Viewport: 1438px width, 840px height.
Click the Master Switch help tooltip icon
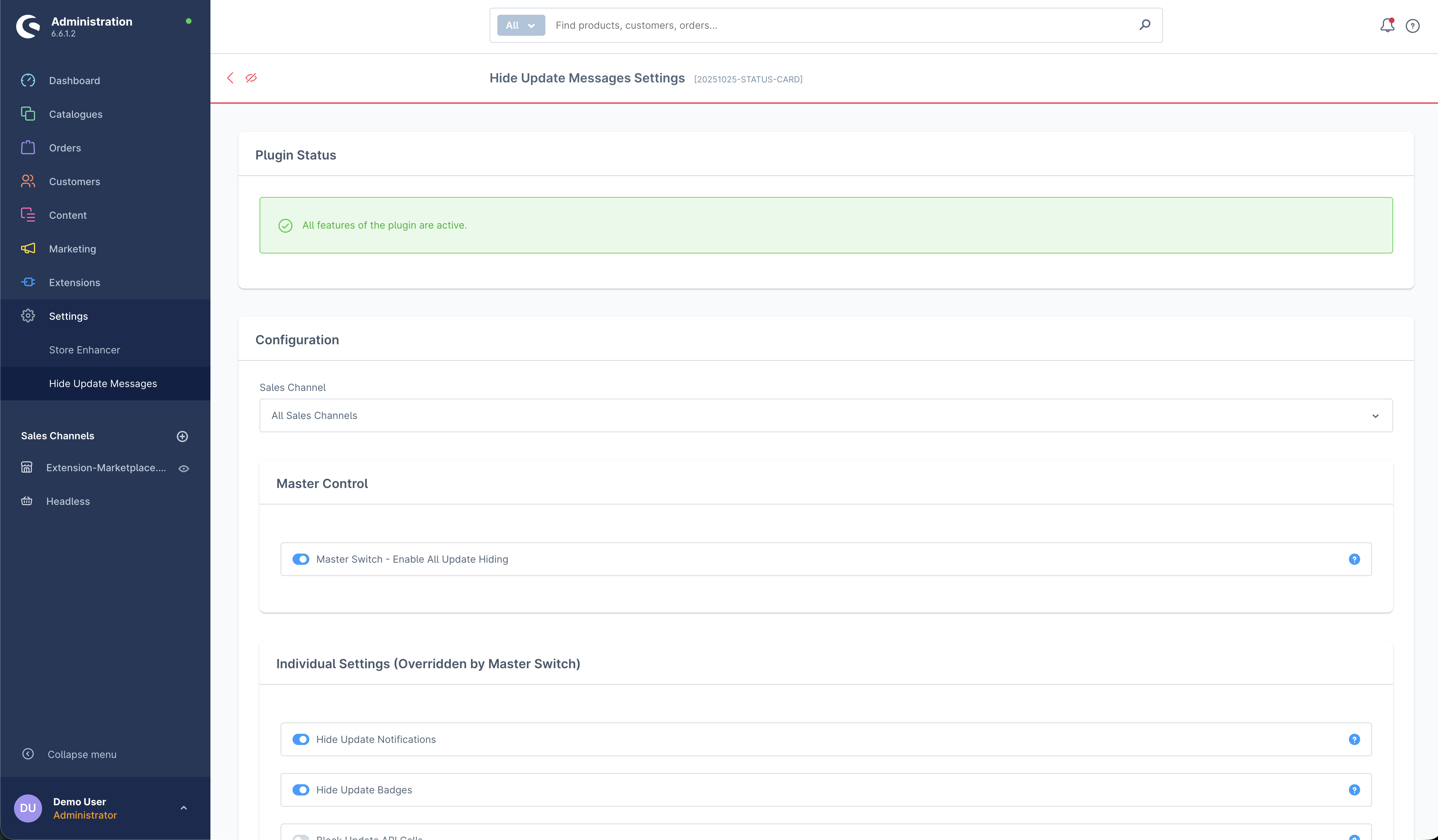1354,560
